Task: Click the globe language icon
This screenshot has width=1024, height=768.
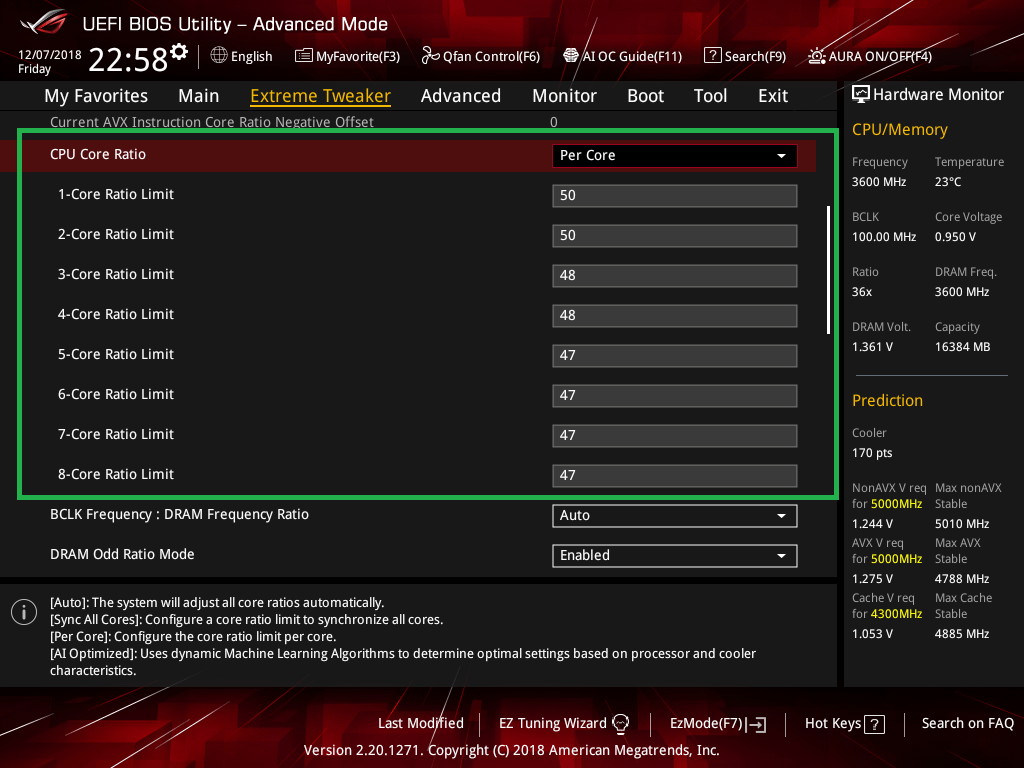Action: click(x=219, y=56)
